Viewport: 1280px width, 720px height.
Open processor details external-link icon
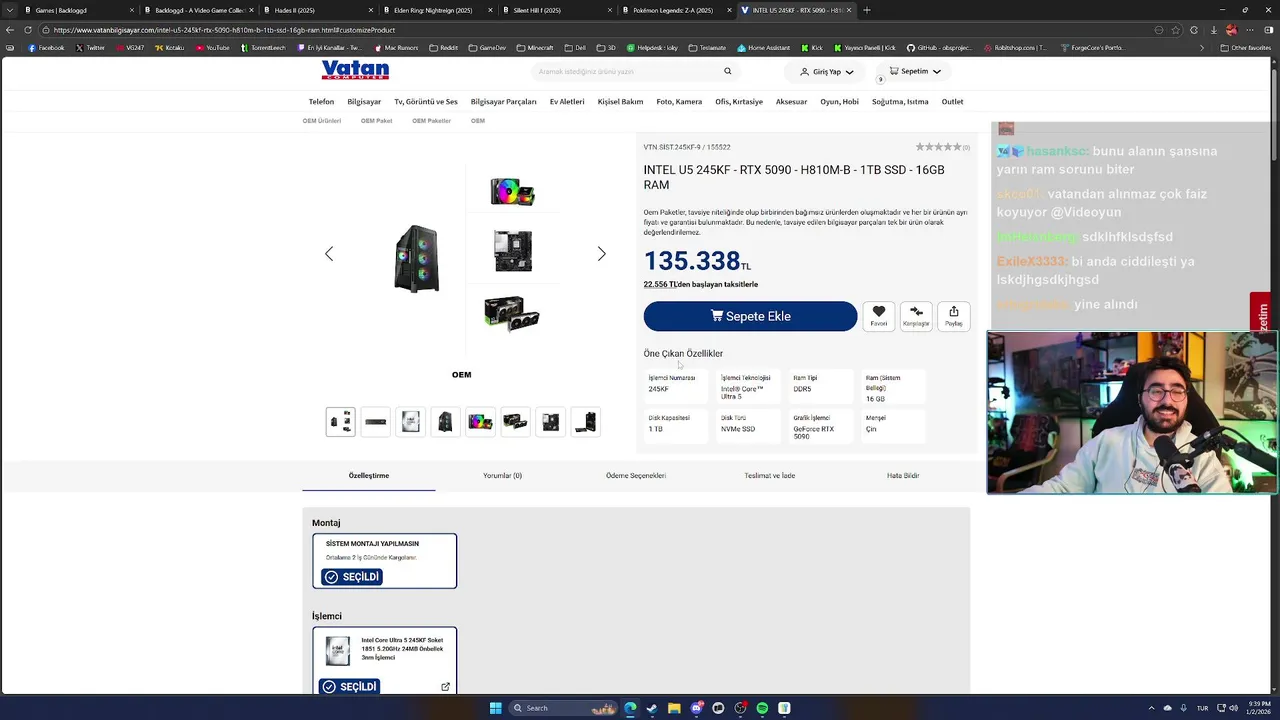445,687
